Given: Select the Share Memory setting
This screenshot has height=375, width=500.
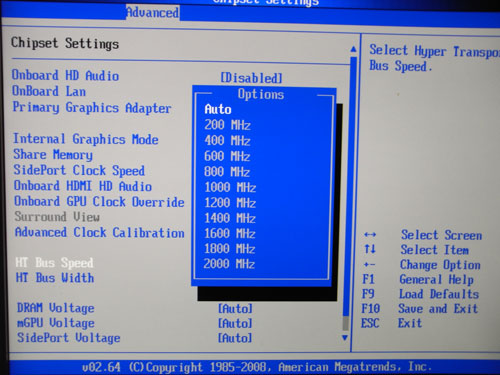Looking at the screenshot, I should click(x=53, y=155).
